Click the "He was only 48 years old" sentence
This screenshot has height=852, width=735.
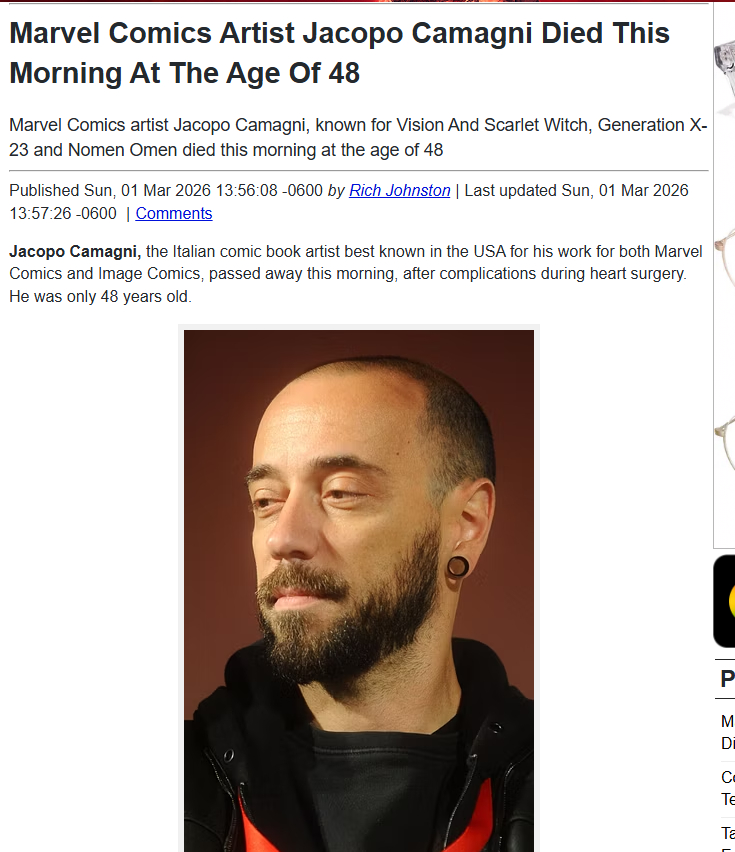click(x=100, y=297)
